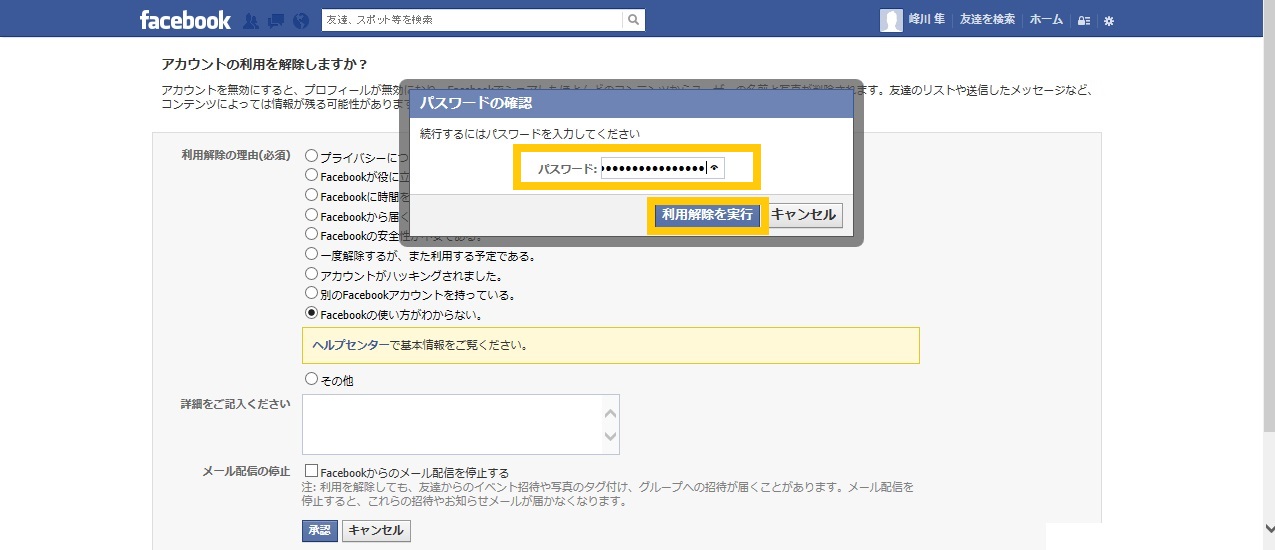Image resolution: width=1275 pixels, height=550 pixels.
Task: Open the settings gear menu
Action: pos(1109,20)
